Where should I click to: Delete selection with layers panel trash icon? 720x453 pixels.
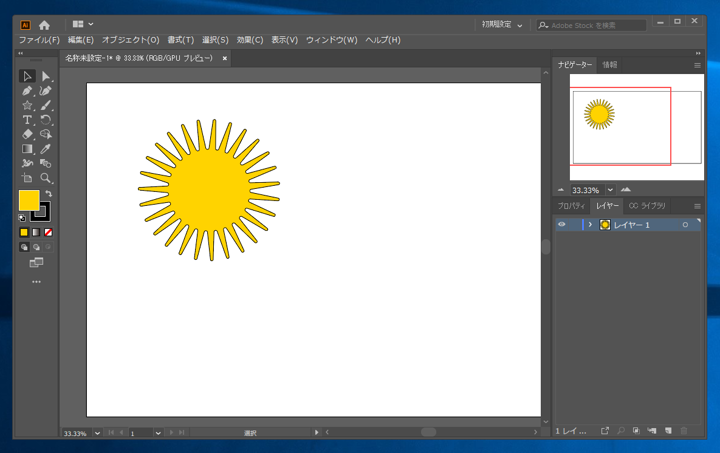click(x=684, y=431)
